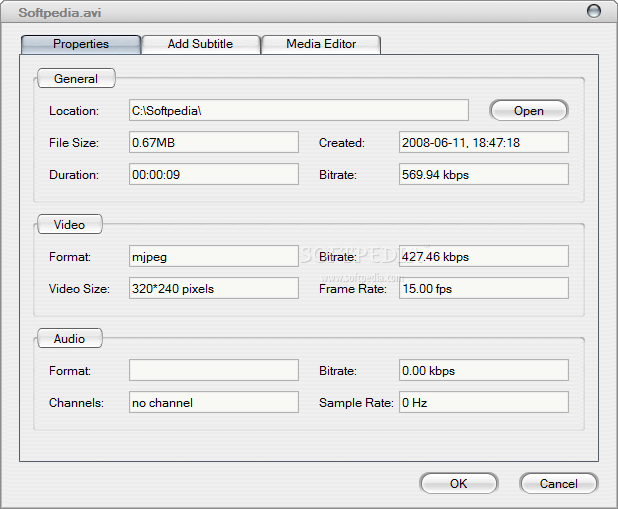
Task: Click the Video group header label
Action: click(x=70, y=224)
